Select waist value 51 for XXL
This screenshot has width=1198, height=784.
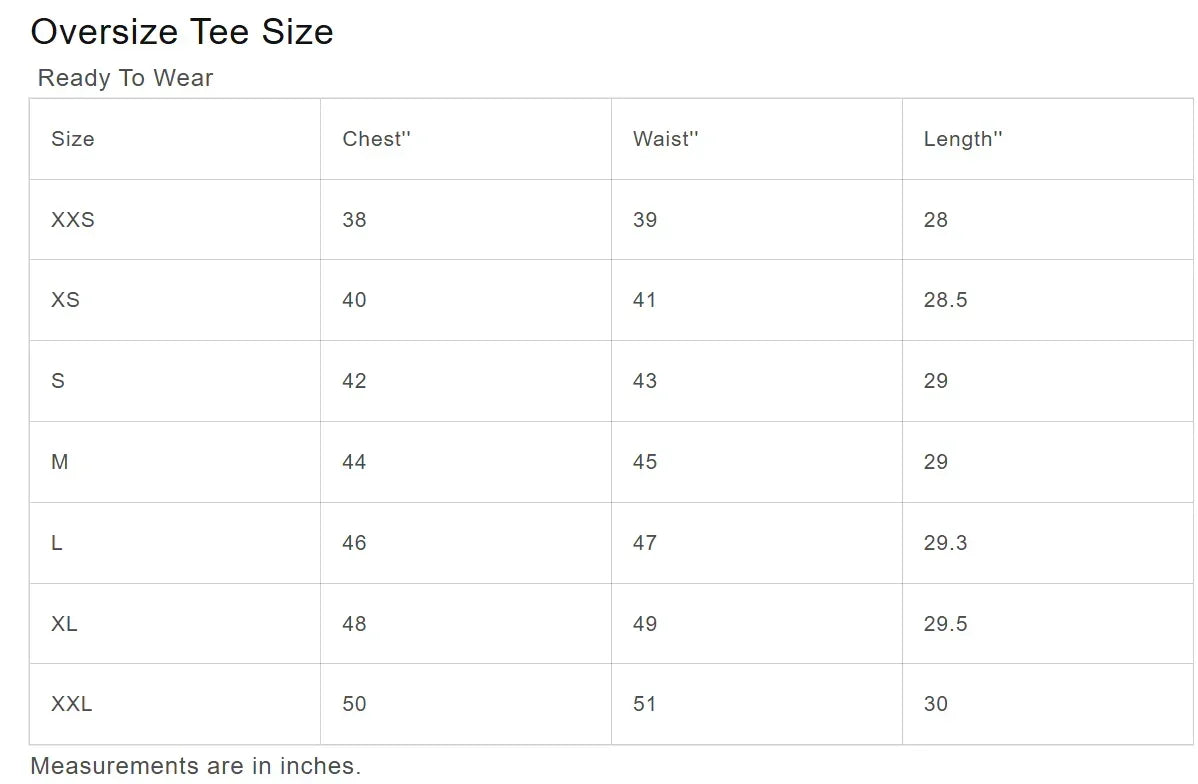(x=645, y=704)
